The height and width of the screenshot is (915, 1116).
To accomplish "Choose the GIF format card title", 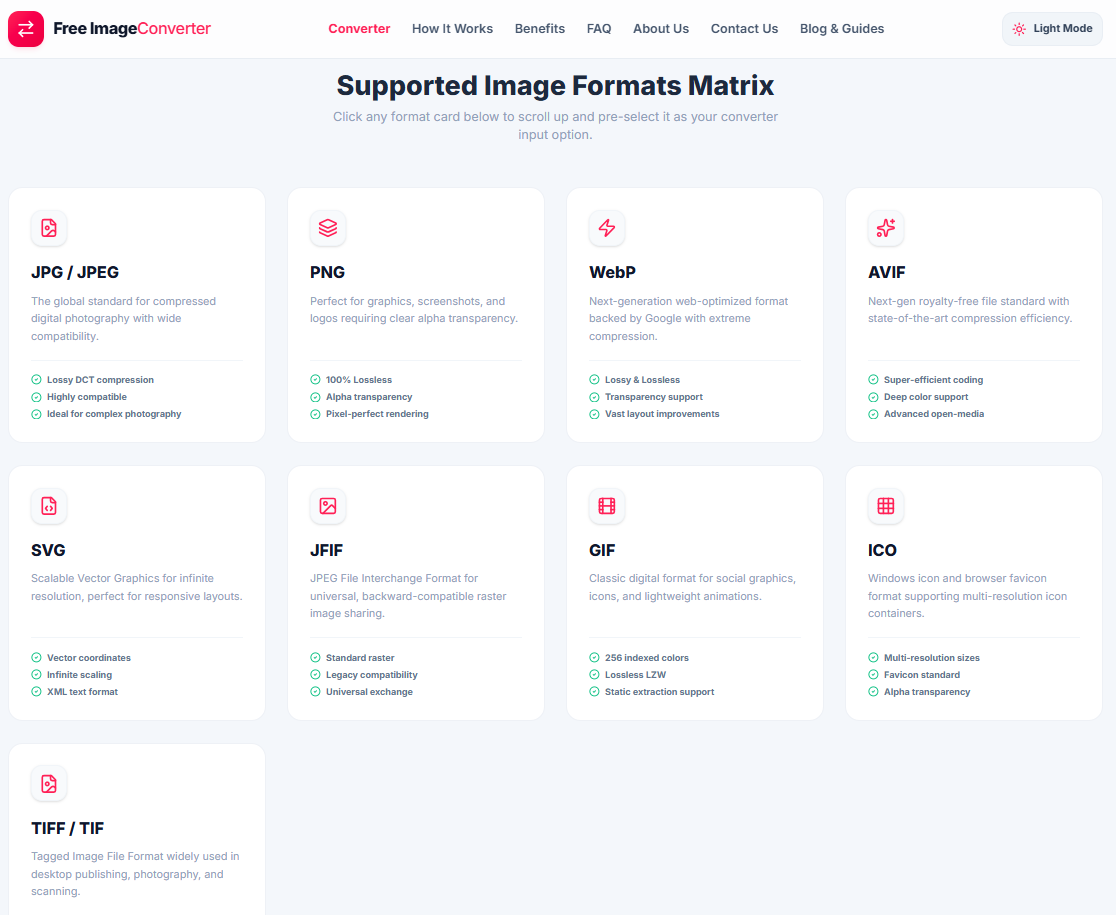I will tap(601, 550).
